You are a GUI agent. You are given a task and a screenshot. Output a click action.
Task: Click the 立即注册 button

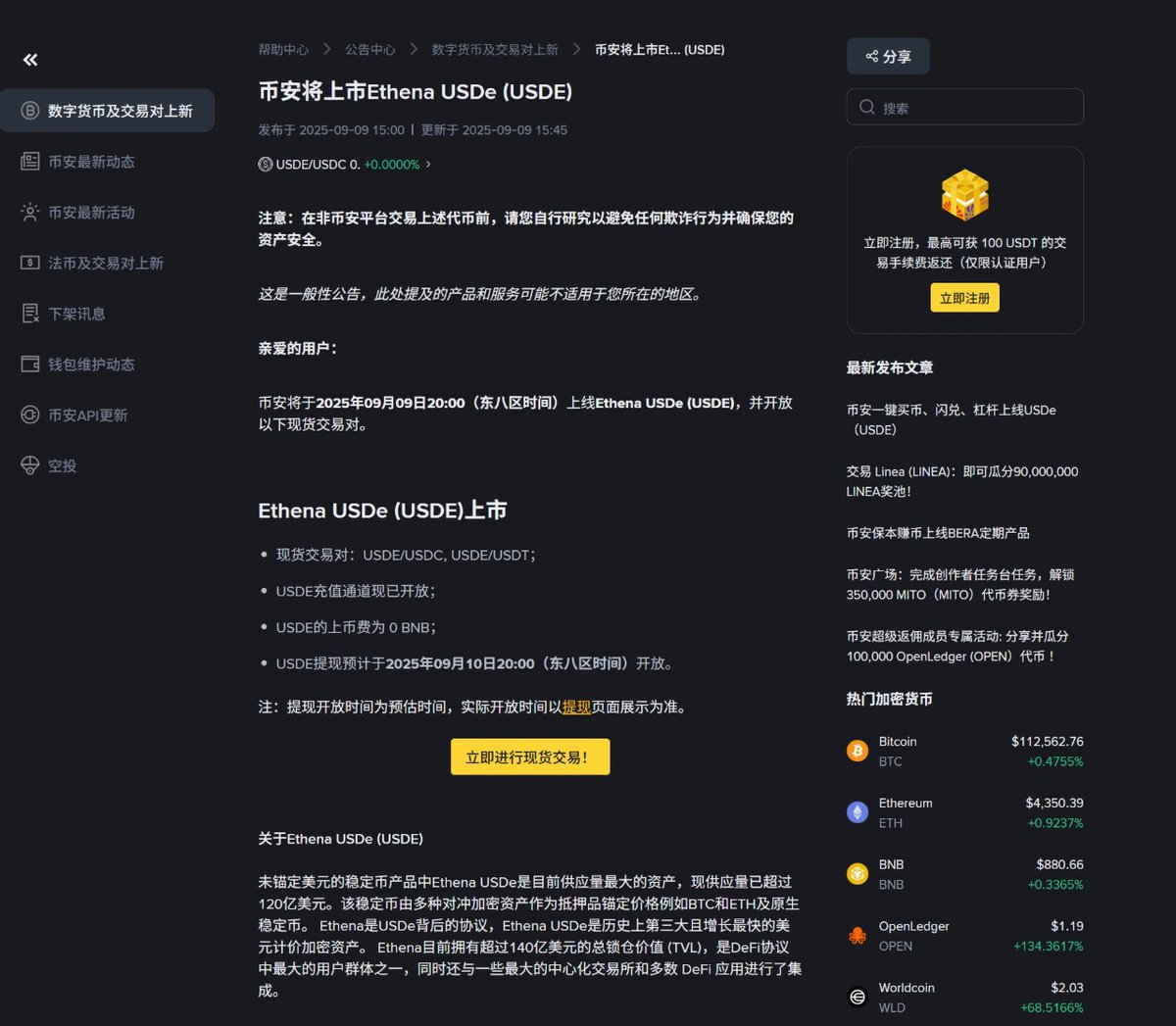point(965,298)
